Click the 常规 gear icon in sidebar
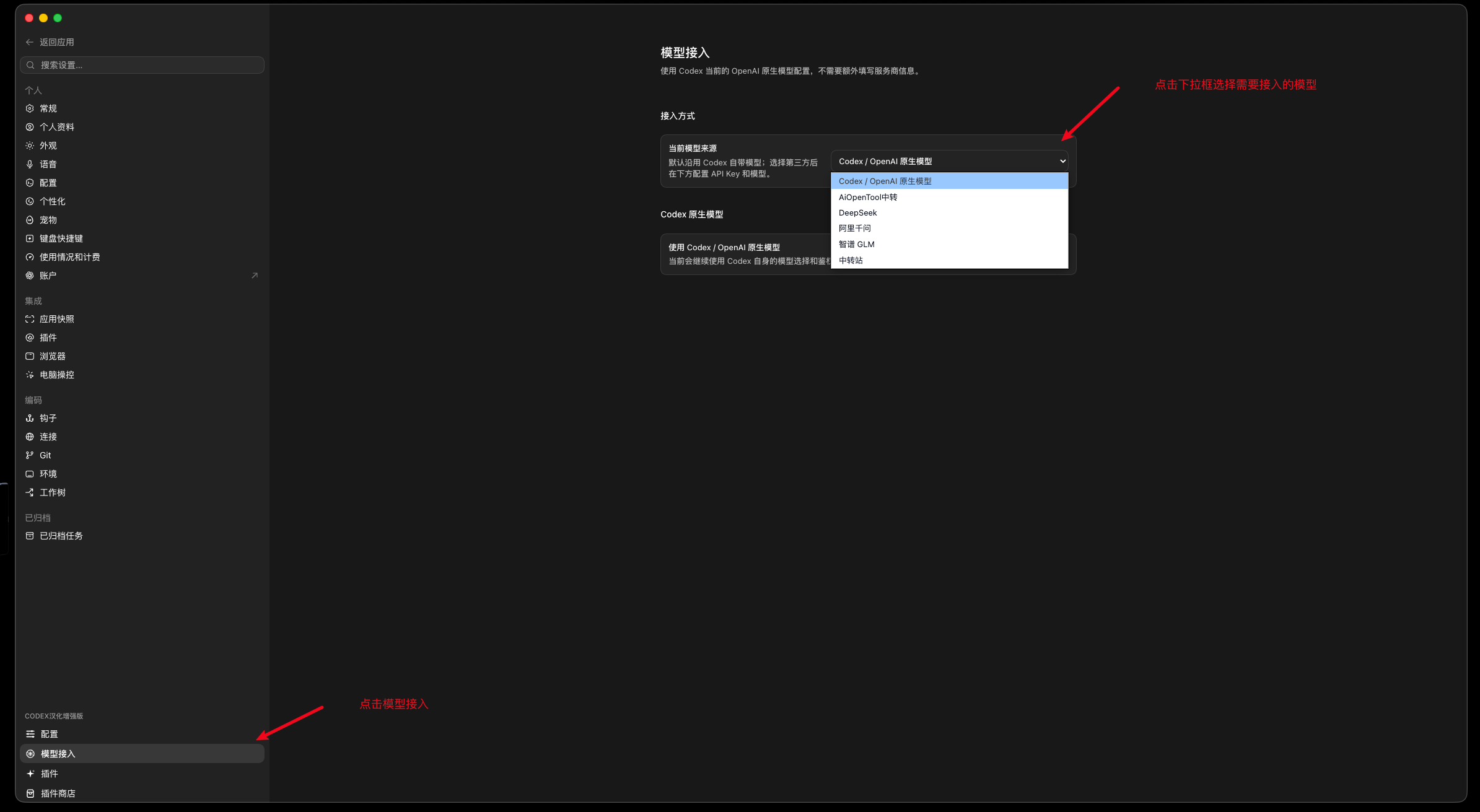This screenshot has height=812, width=1480. 30,108
